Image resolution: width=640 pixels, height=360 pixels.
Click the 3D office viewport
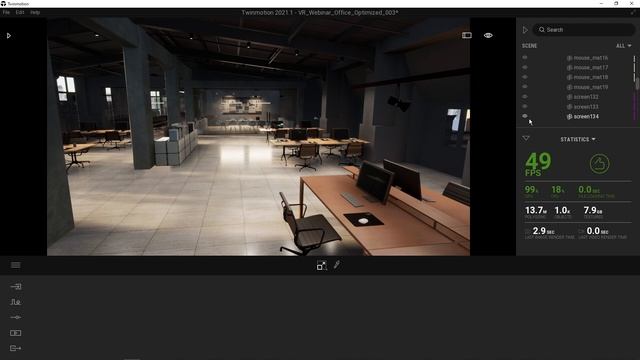click(x=258, y=137)
